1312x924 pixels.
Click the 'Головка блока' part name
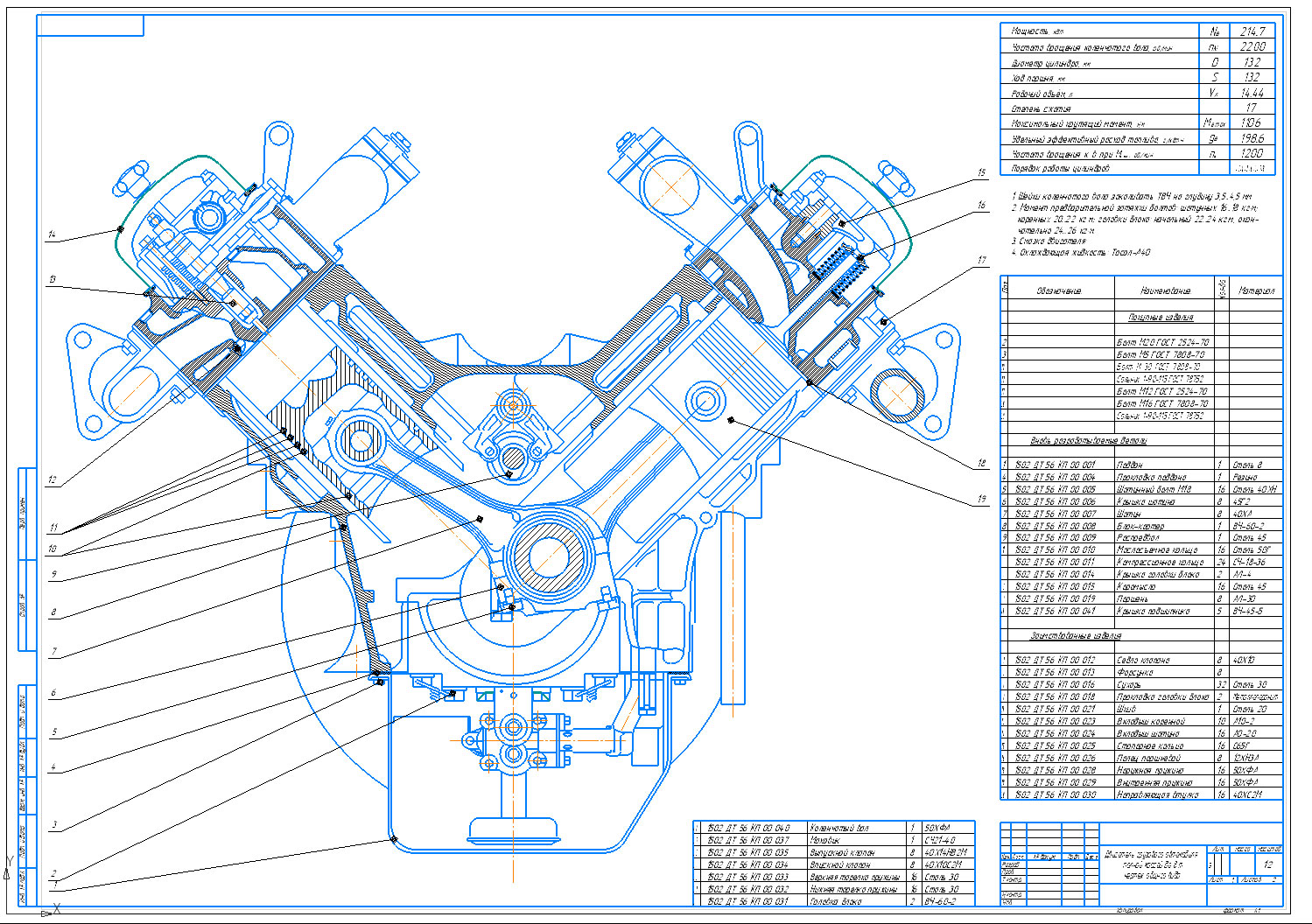coord(835,901)
